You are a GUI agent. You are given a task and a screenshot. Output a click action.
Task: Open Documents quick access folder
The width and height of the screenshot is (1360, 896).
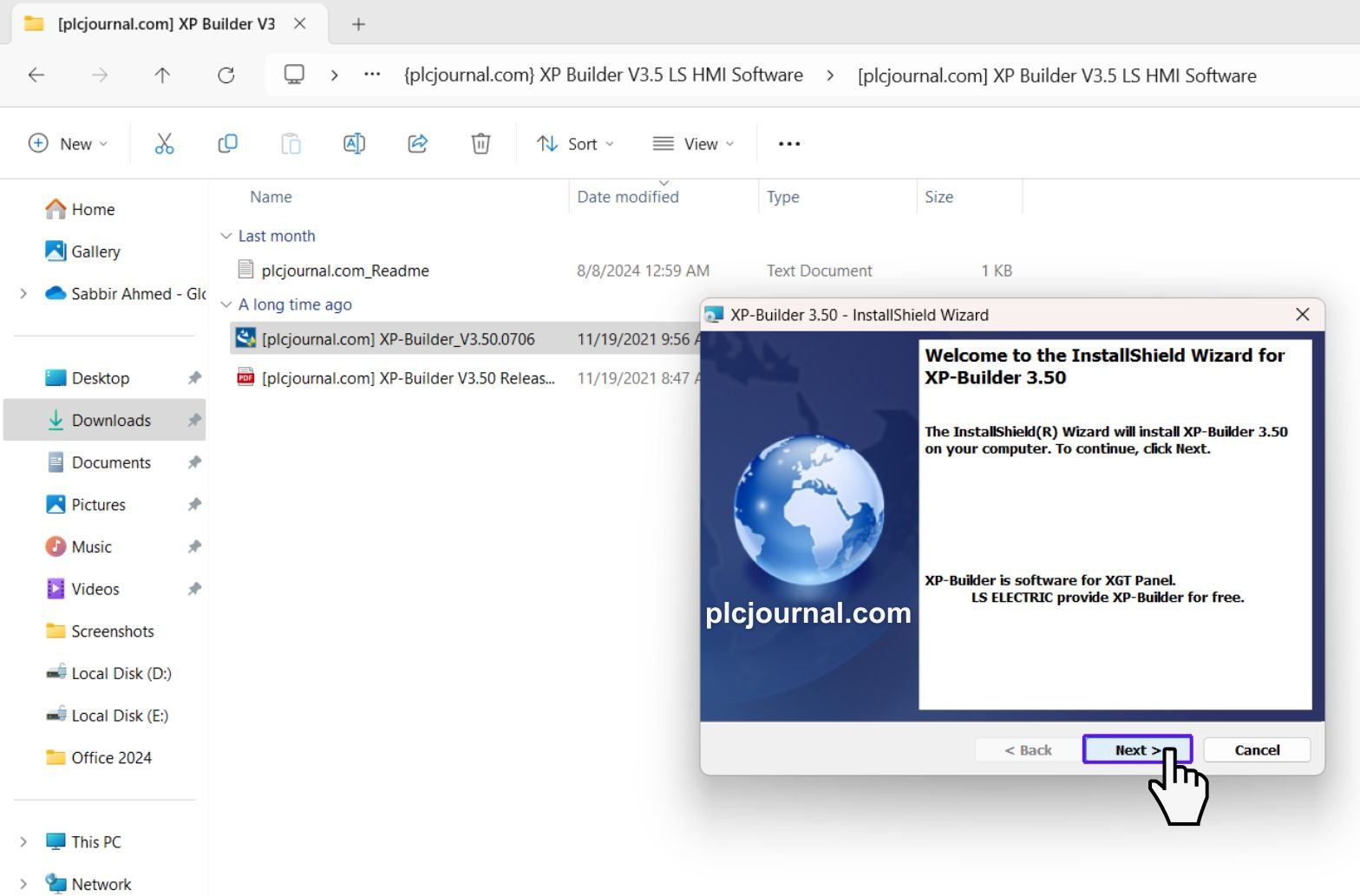[111, 462]
